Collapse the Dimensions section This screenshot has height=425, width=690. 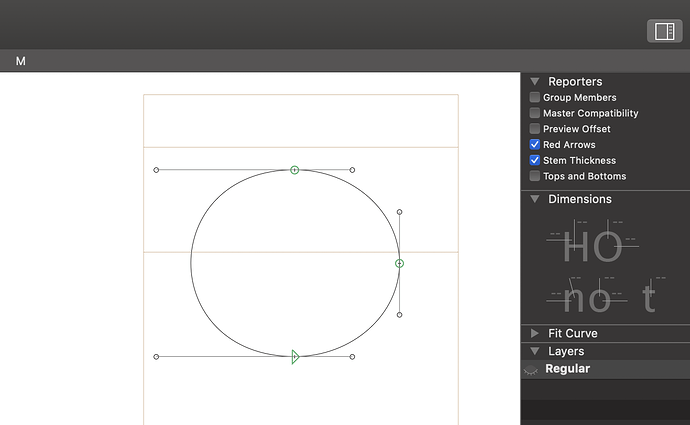click(x=535, y=199)
